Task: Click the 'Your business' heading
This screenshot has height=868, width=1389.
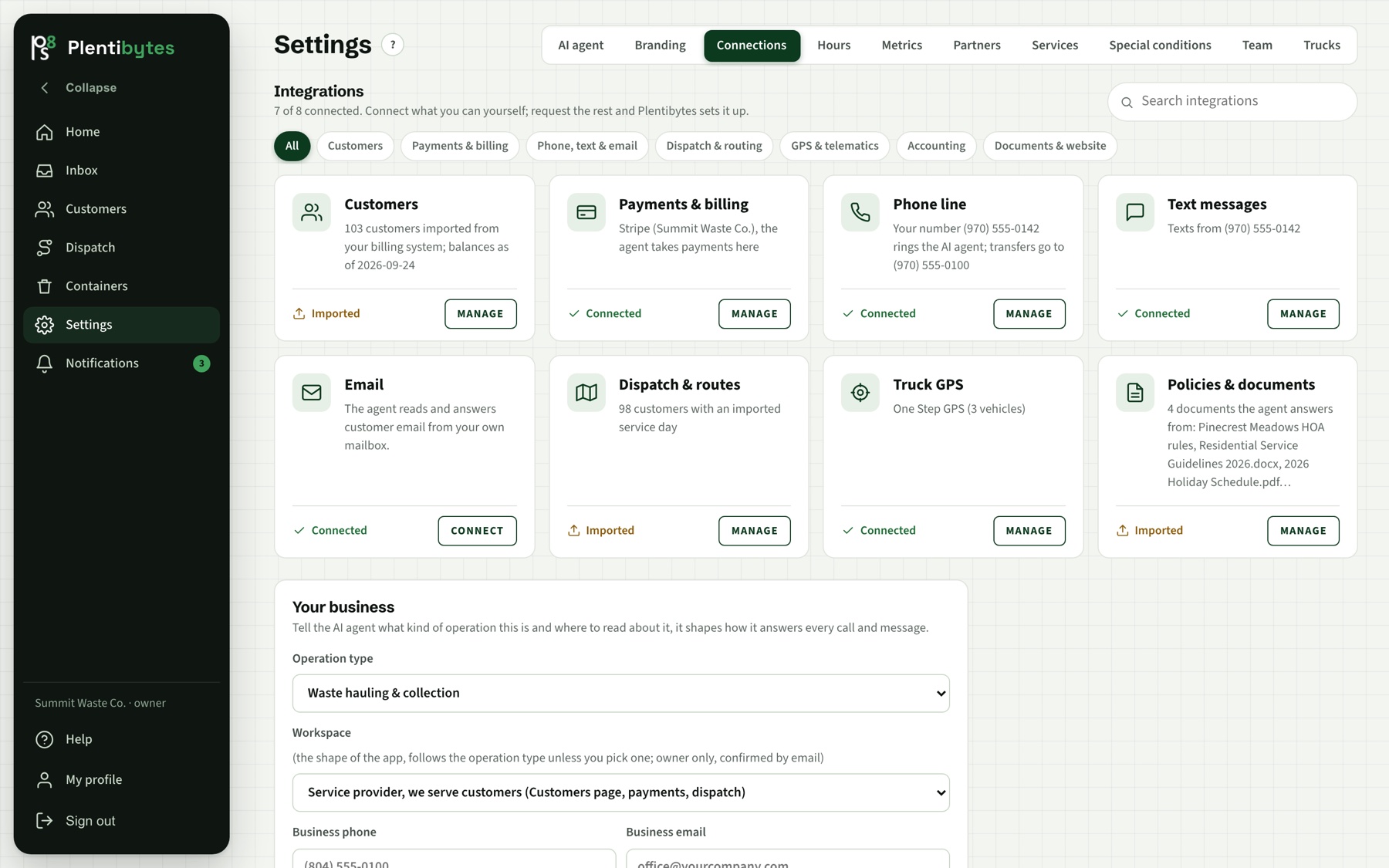Action: tap(343, 607)
